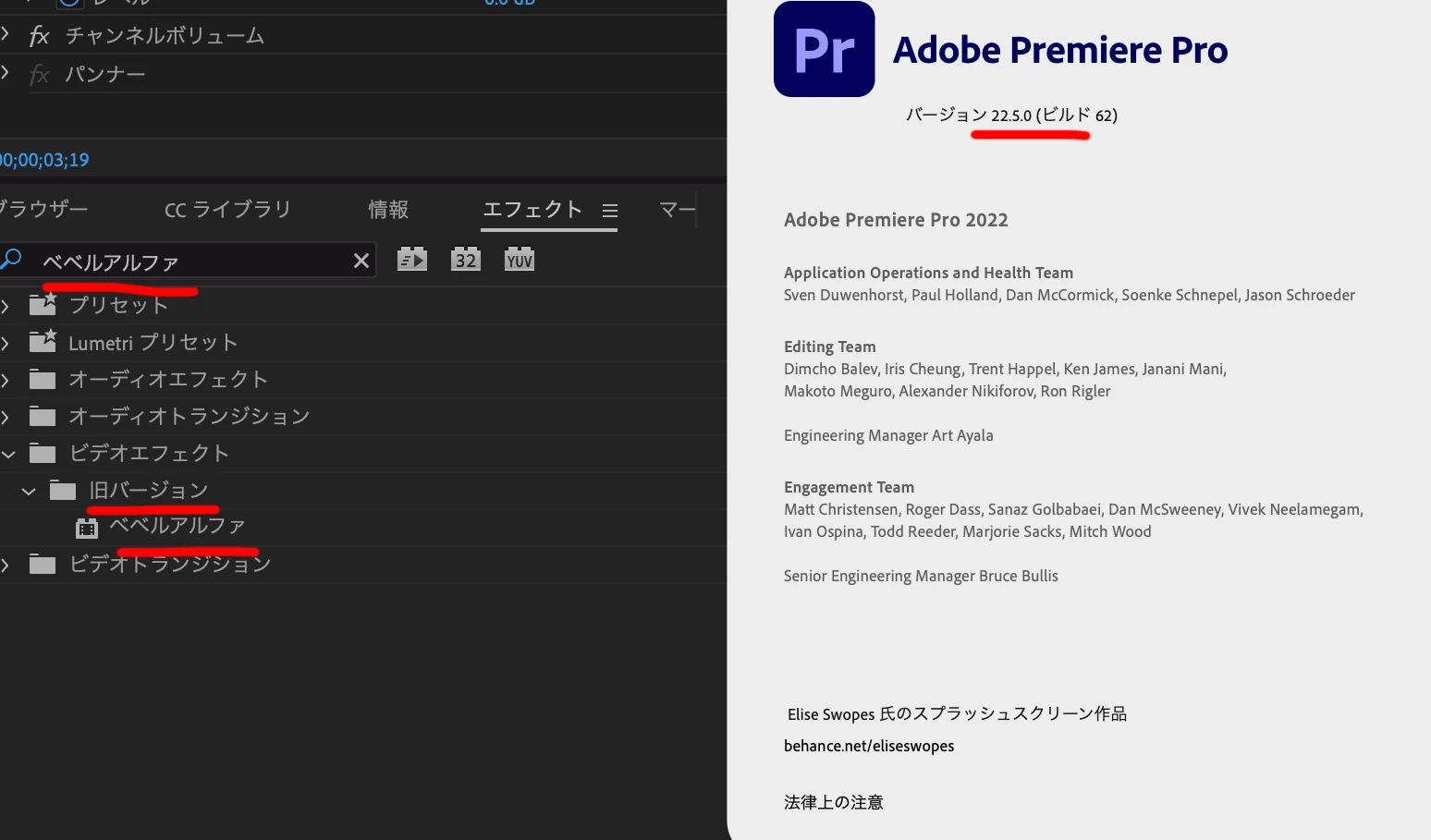The image size is (1431, 840).
Task: Expand the プリセット folder
Action: click(x=6, y=305)
